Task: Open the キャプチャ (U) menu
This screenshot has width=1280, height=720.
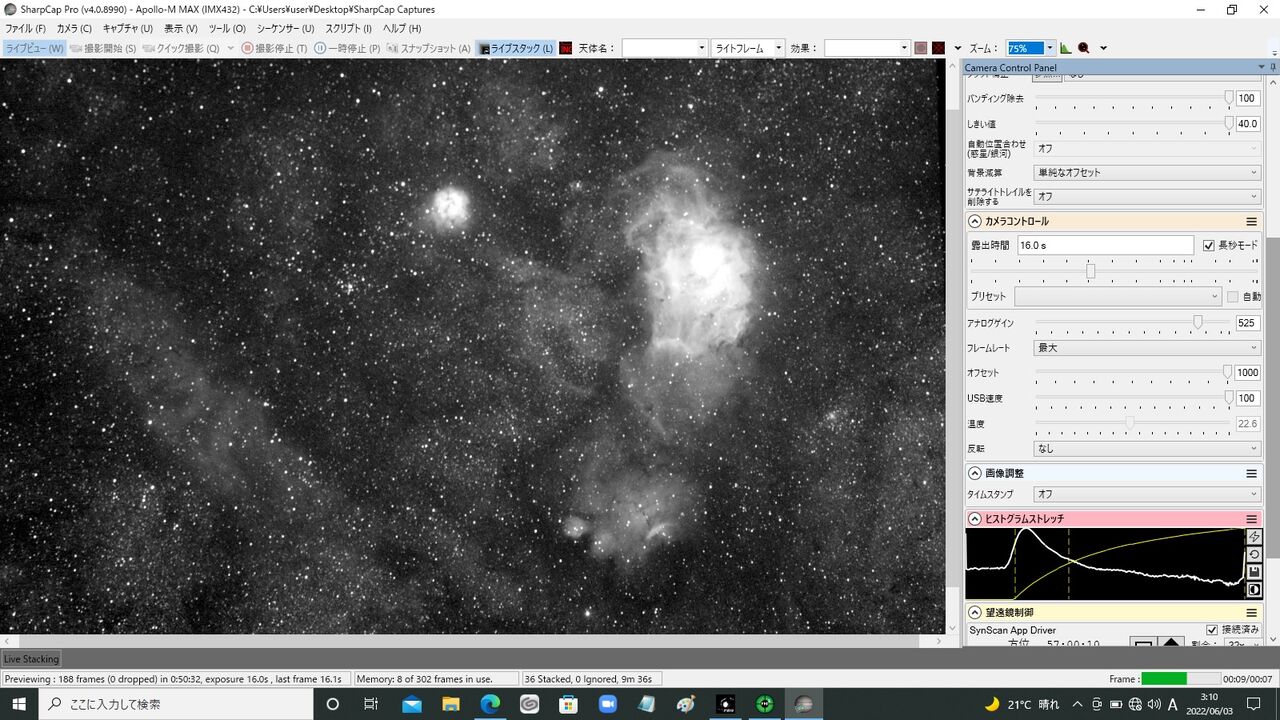Action: 128,28
